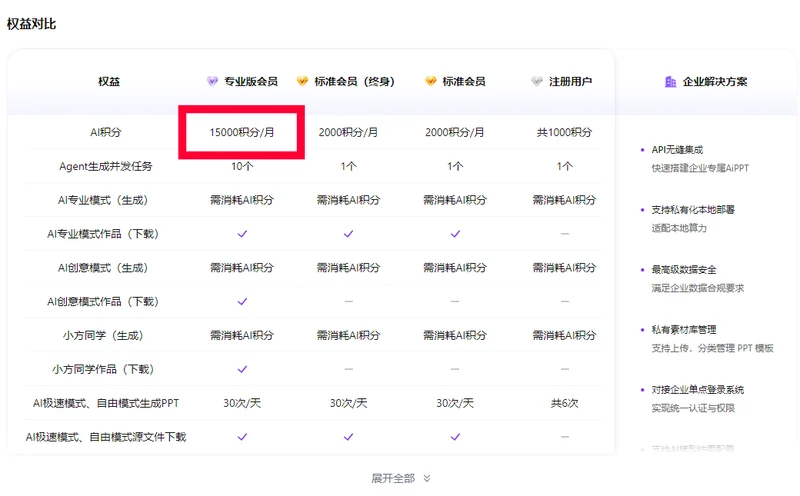Click the 权益 column header

pyautogui.click(x=109, y=81)
